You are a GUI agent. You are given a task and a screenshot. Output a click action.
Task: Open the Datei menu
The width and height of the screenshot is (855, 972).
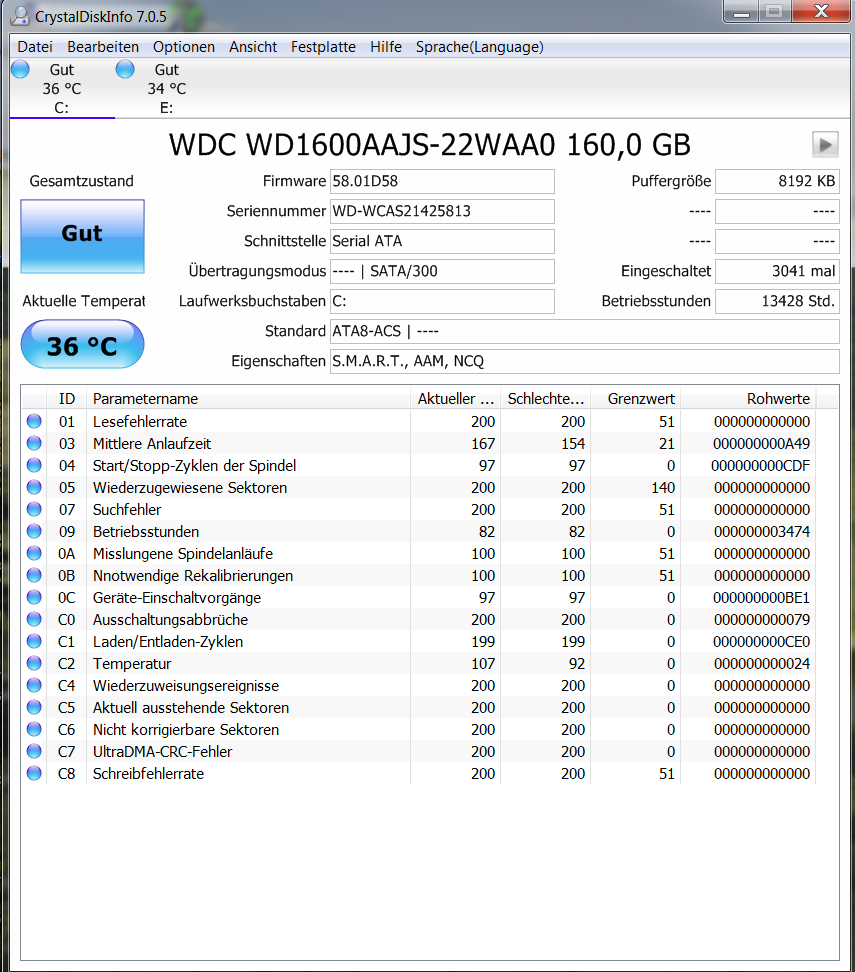pyautogui.click(x=35, y=47)
